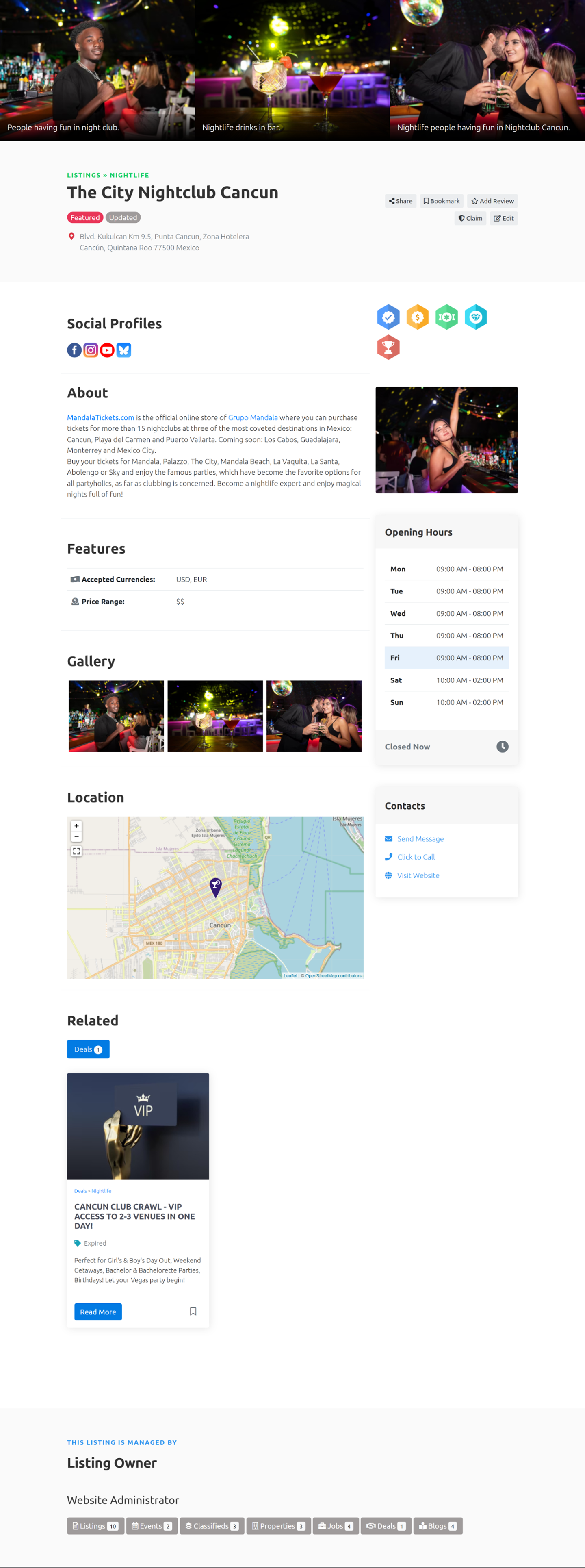The image size is (585, 1568).
Task: Open the Leaflet attribution link on map
Action: pyautogui.click(x=290, y=976)
